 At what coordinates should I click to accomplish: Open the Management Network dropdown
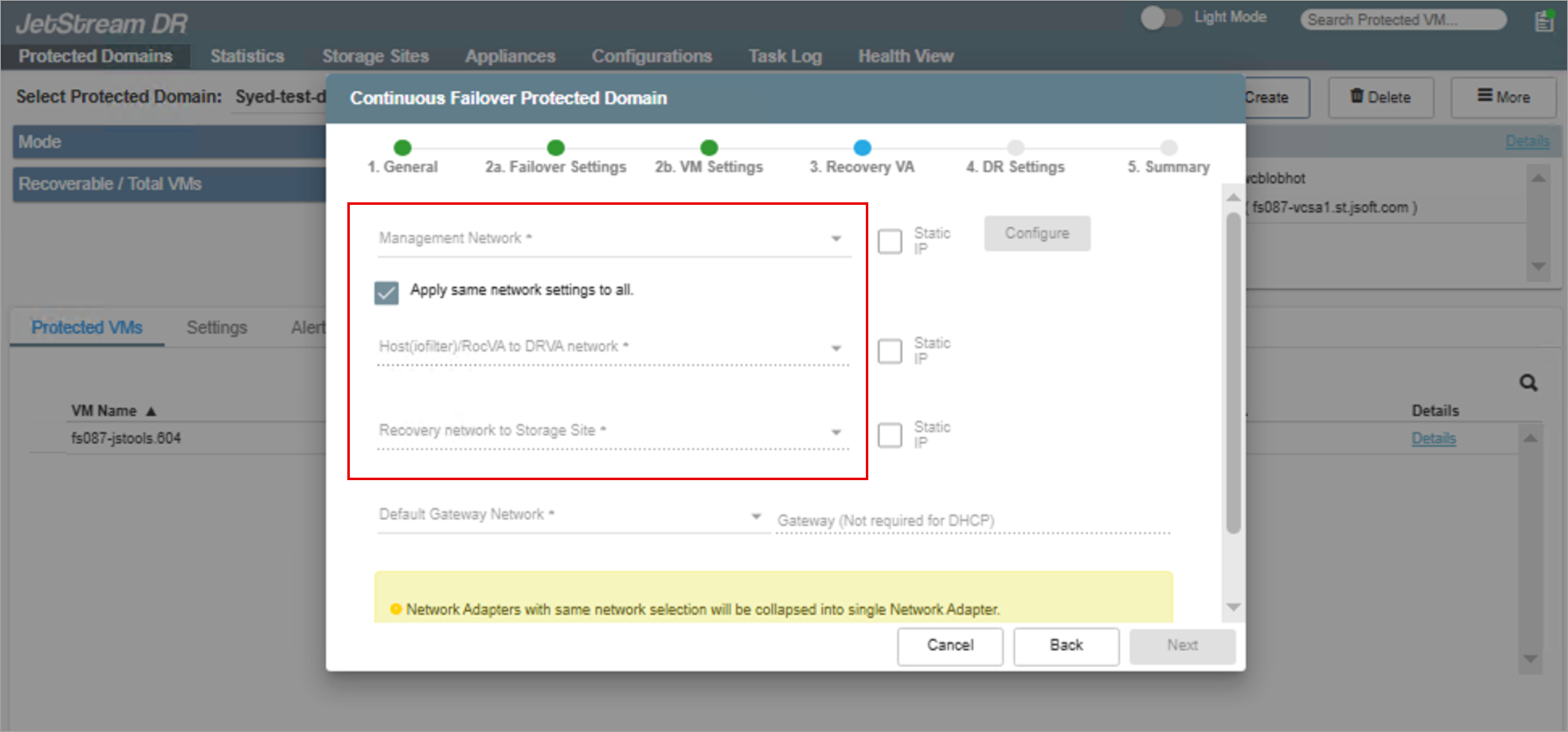point(613,239)
